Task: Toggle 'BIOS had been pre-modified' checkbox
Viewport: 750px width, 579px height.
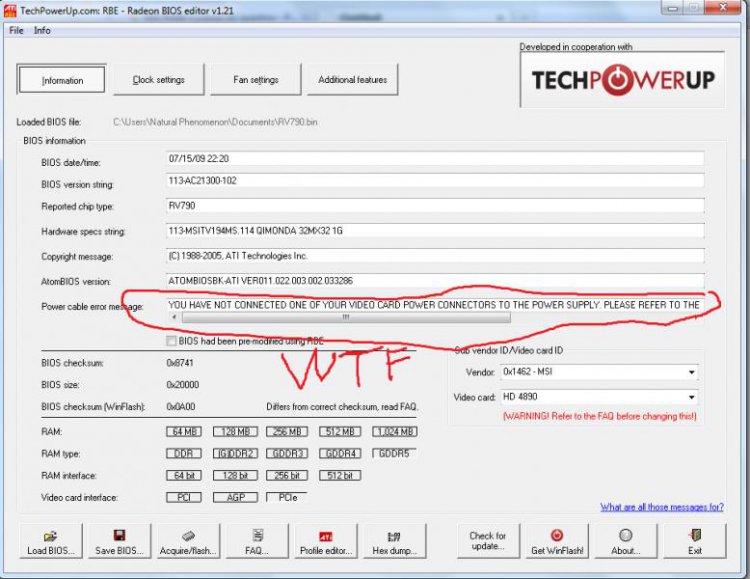Action: coord(171,341)
